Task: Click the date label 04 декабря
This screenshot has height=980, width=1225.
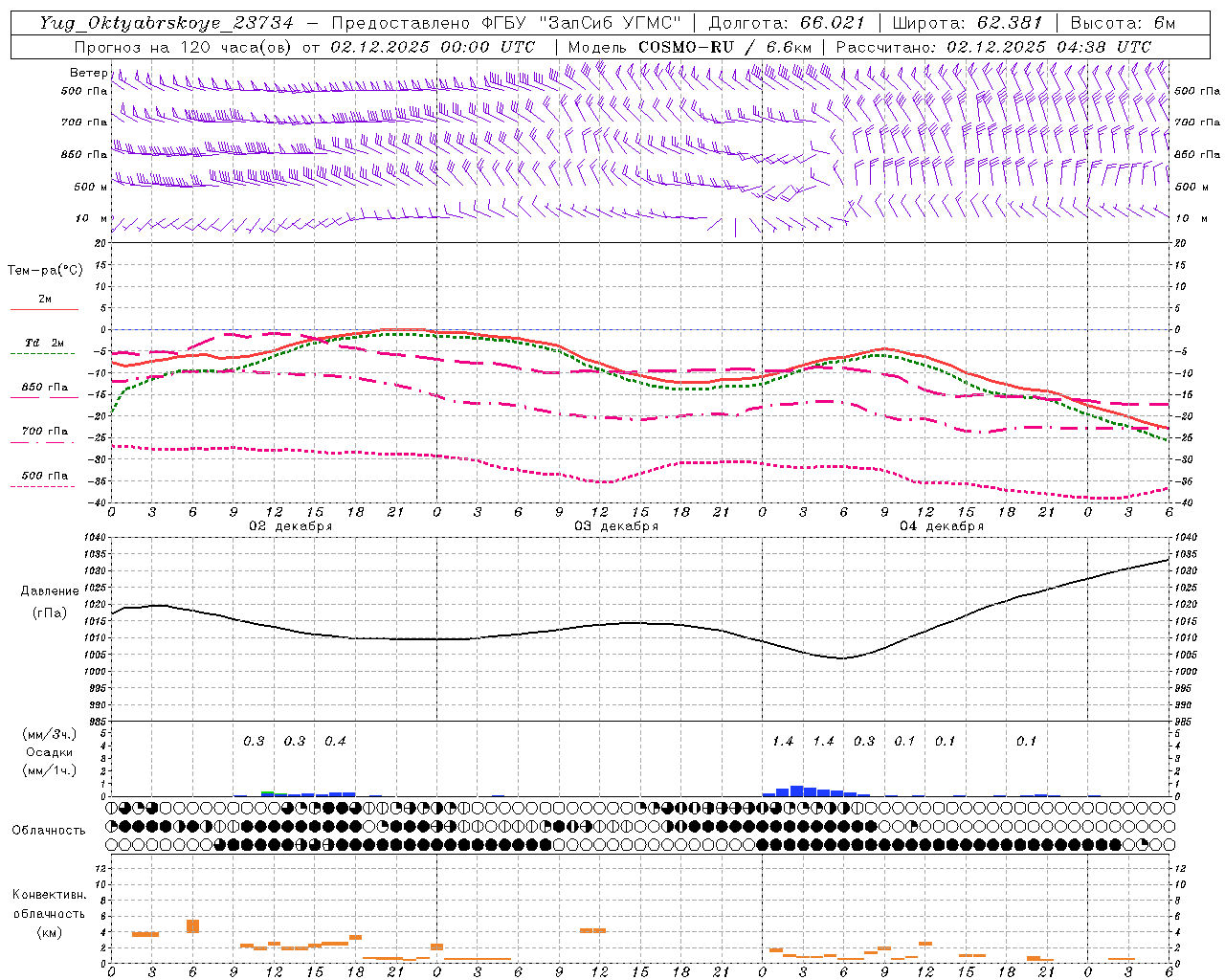Action: pos(942,526)
